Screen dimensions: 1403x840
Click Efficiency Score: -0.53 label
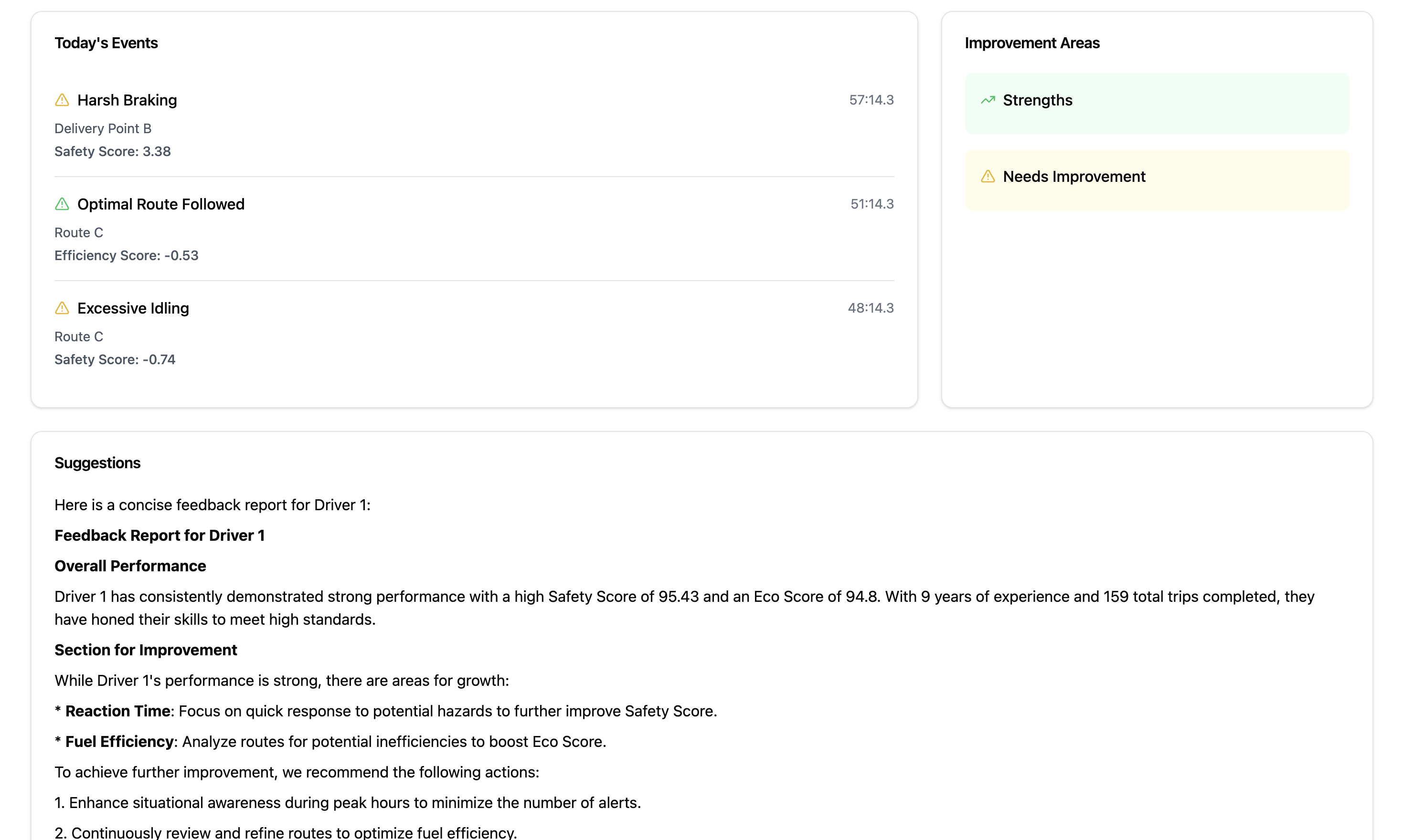[126, 256]
